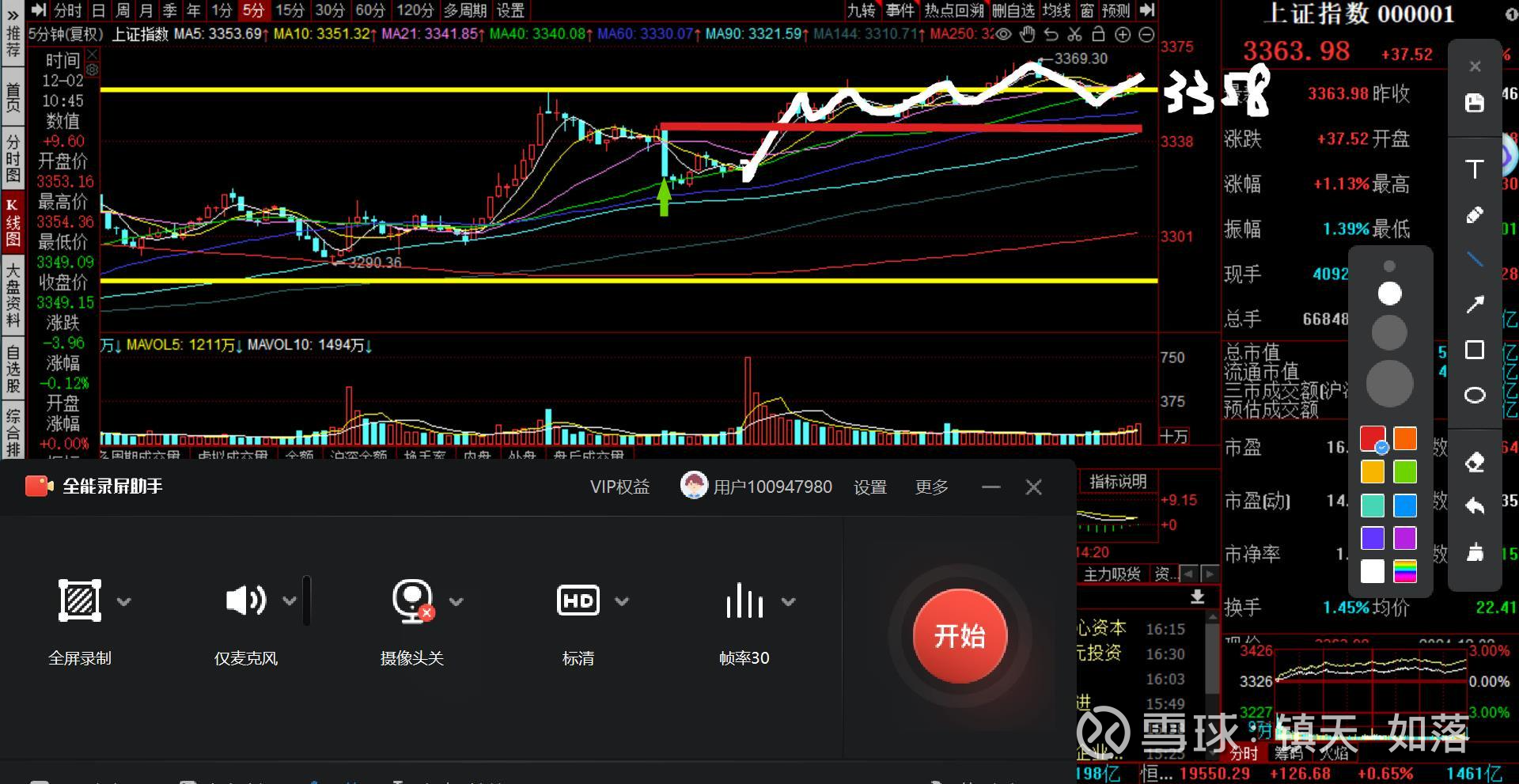Open the recorder 设置 settings
The height and width of the screenshot is (784, 1519).
[x=870, y=487]
